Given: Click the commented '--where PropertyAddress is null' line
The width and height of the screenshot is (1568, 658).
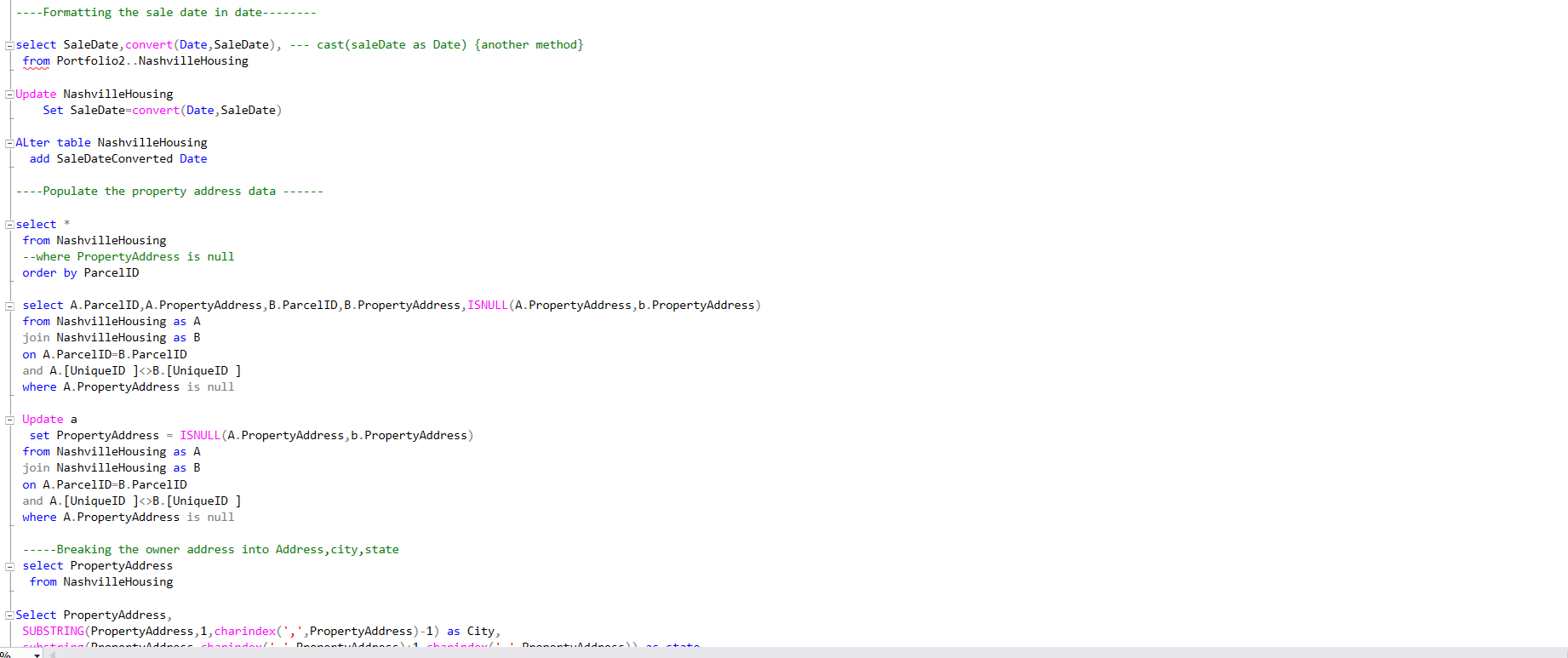Looking at the screenshot, I should coord(128,257).
